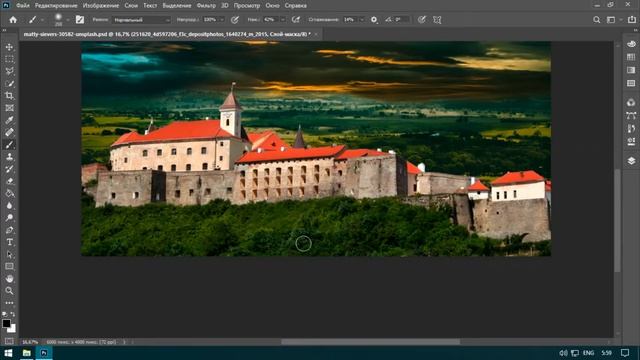Select the Frame tool
The height and width of the screenshot is (360, 640).
click(9, 108)
